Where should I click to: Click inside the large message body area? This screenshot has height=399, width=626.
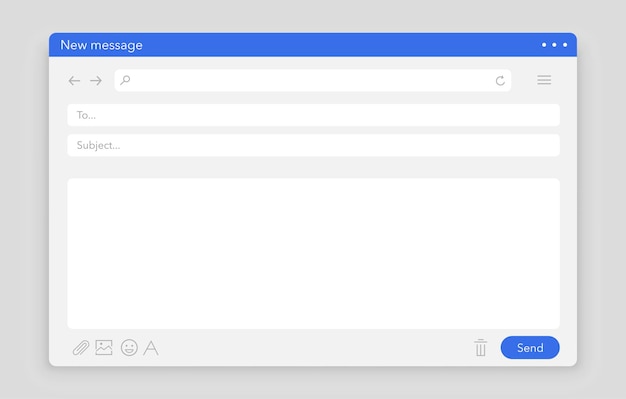(x=313, y=254)
